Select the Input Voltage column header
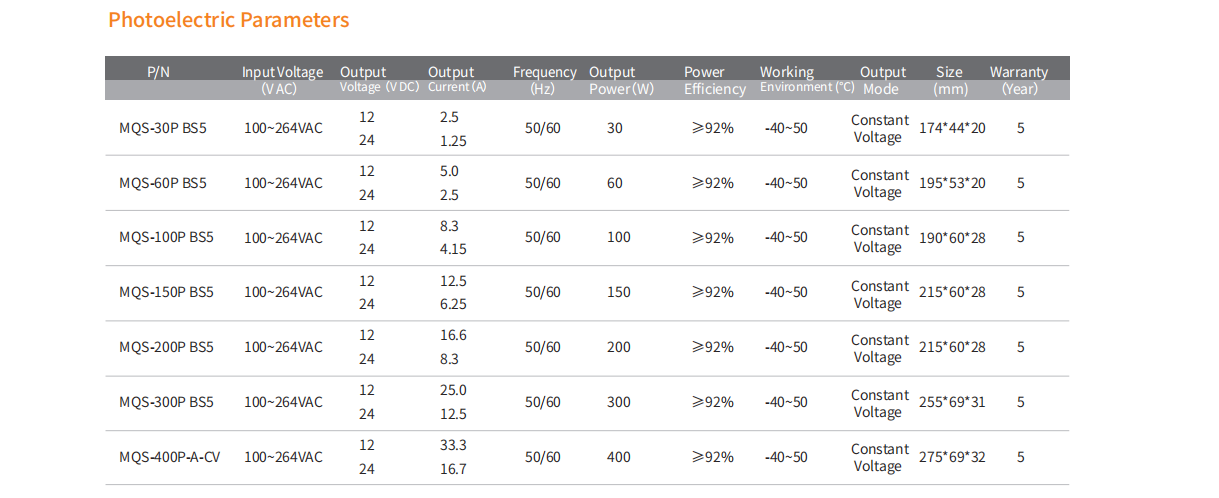 coord(282,79)
